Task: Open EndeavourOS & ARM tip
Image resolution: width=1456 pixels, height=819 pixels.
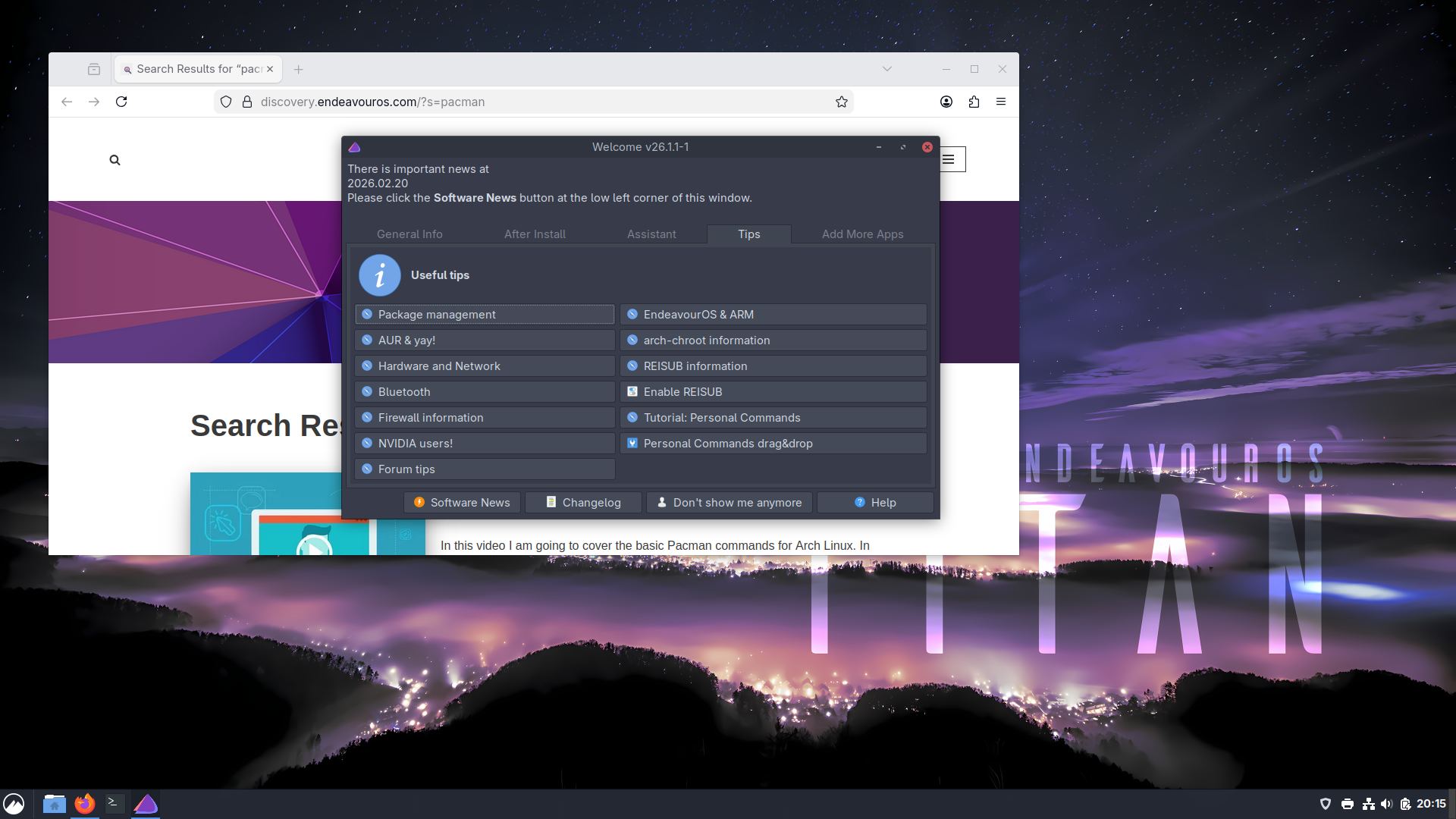Action: coord(773,314)
